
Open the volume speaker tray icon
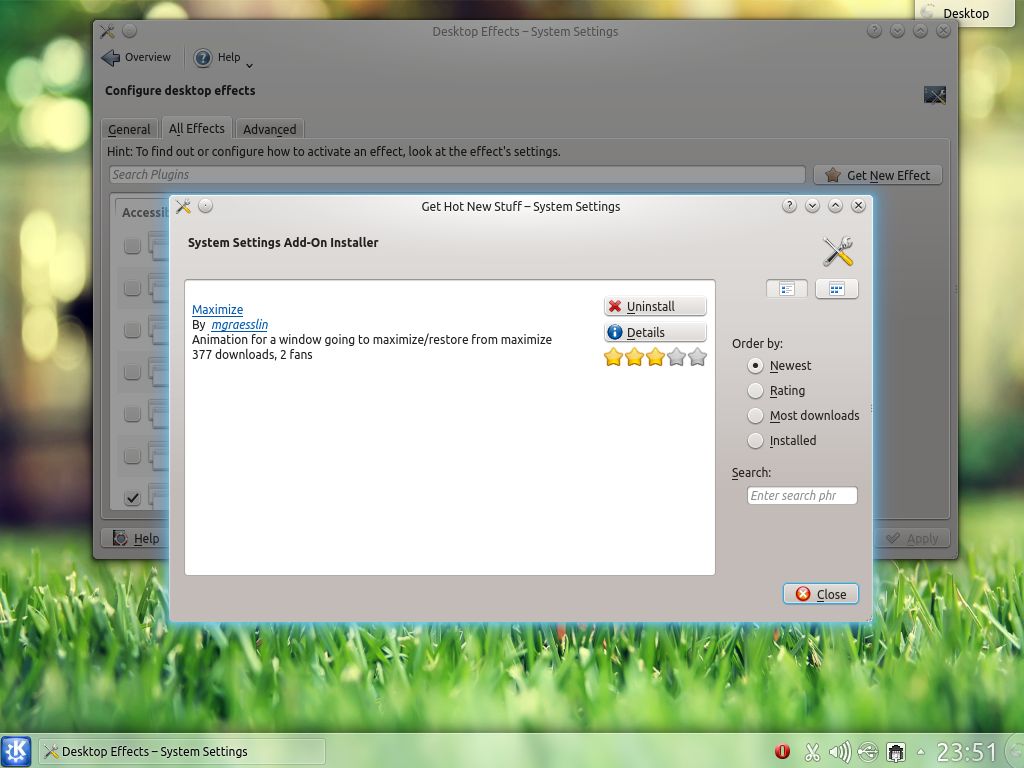coord(840,752)
